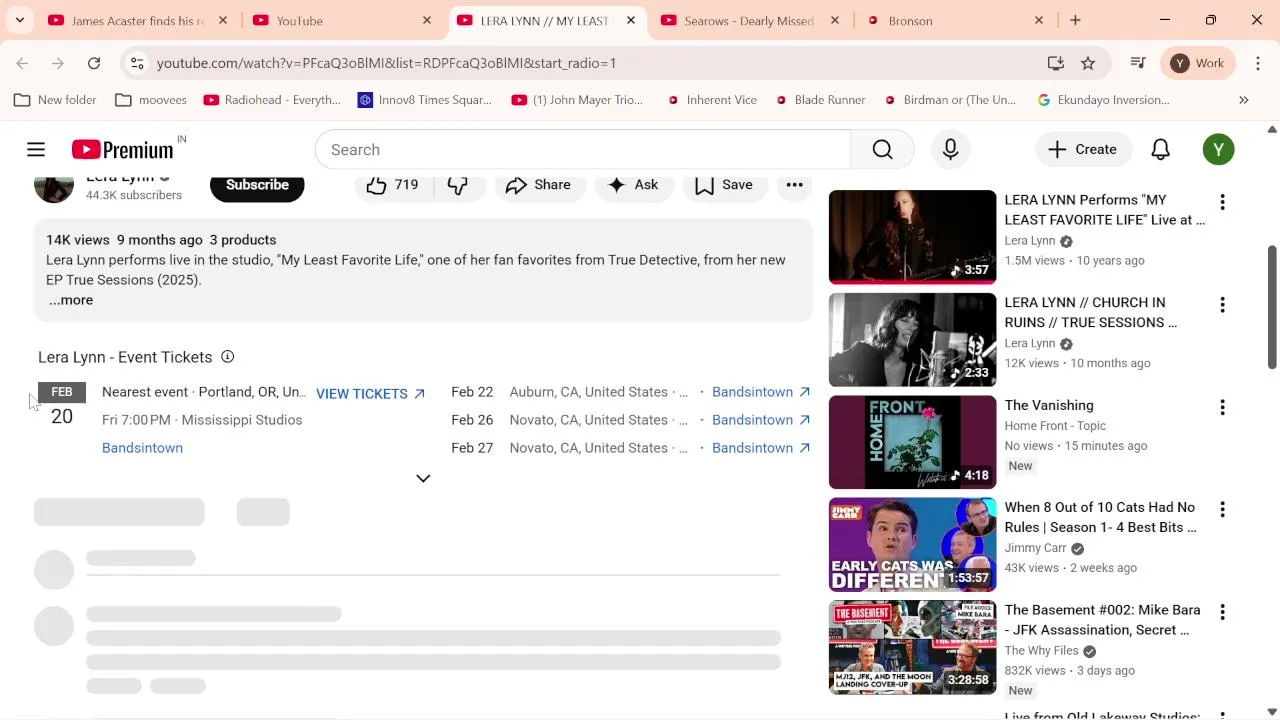The height and width of the screenshot is (720, 1280).
Task: Open the Work profile button
Action: click(x=1198, y=63)
